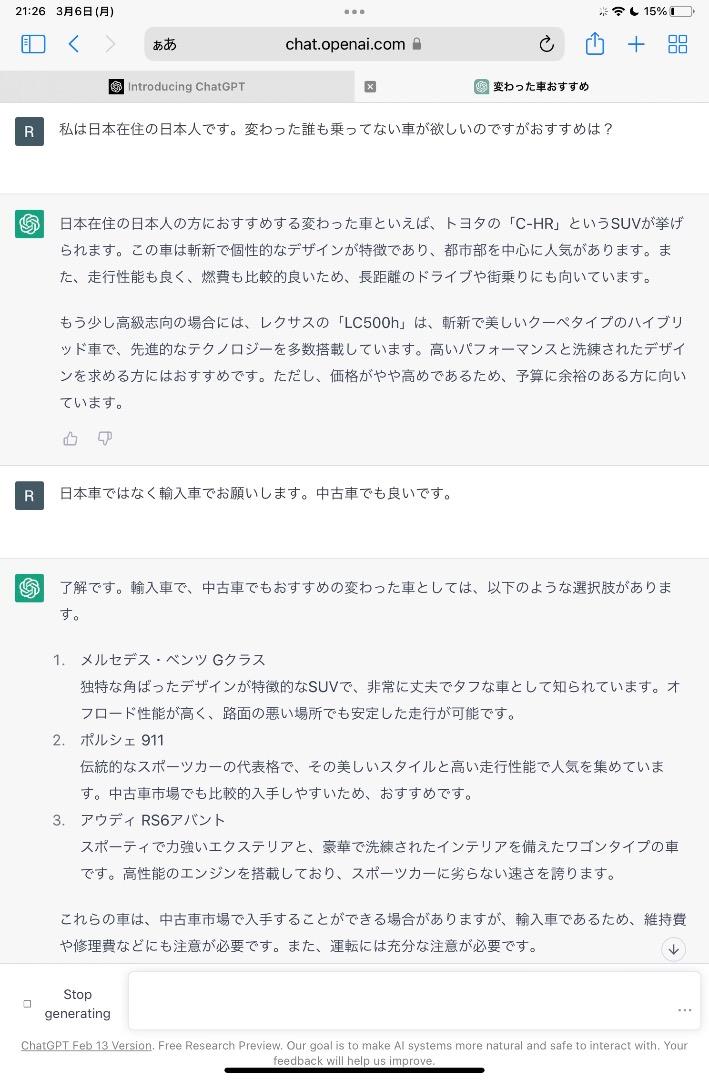Screen dimensions: 709x1080
Task: Show the tab overview grid
Action: click(x=678, y=45)
